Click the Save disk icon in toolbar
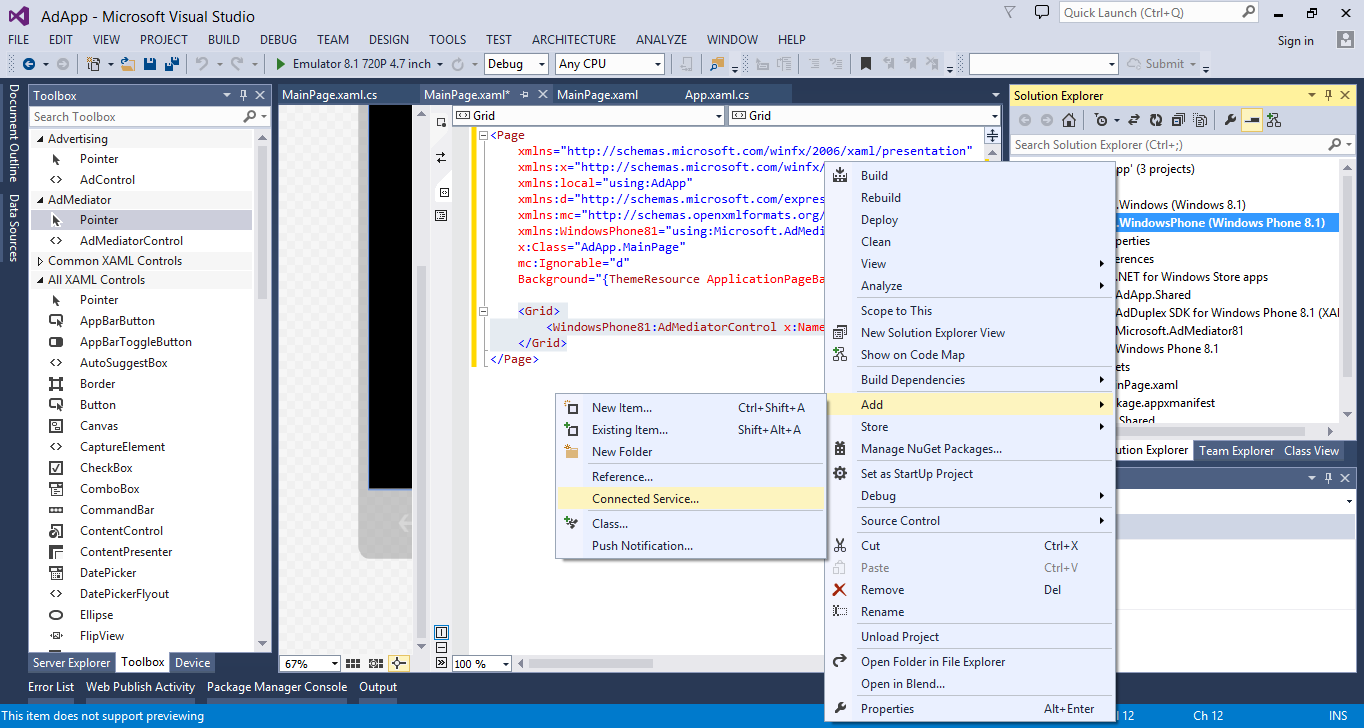Screen dimensions: 1364x728 [150, 64]
